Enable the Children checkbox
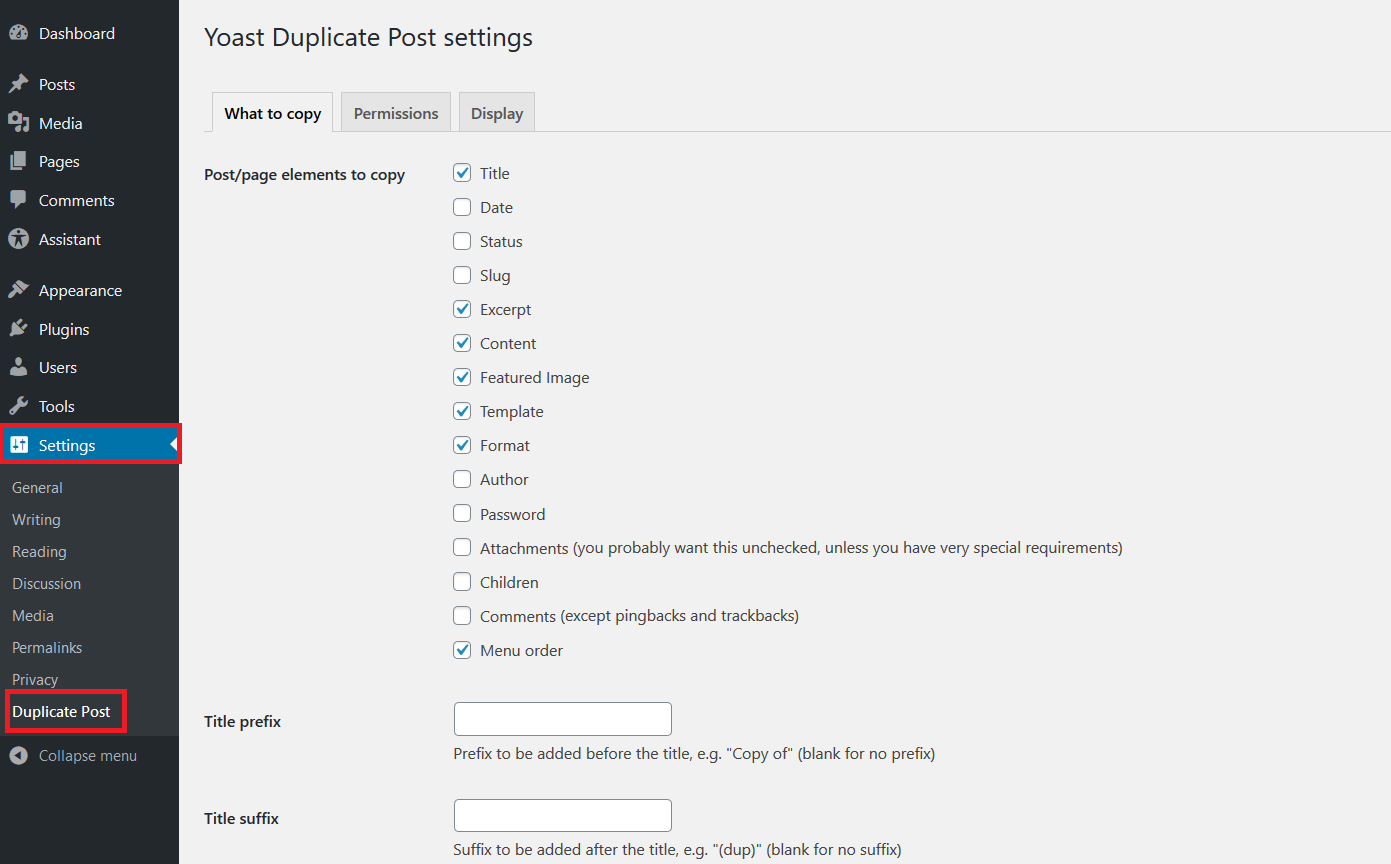The height and width of the screenshot is (864, 1391). pyautogui.click(x=462, y=582)
